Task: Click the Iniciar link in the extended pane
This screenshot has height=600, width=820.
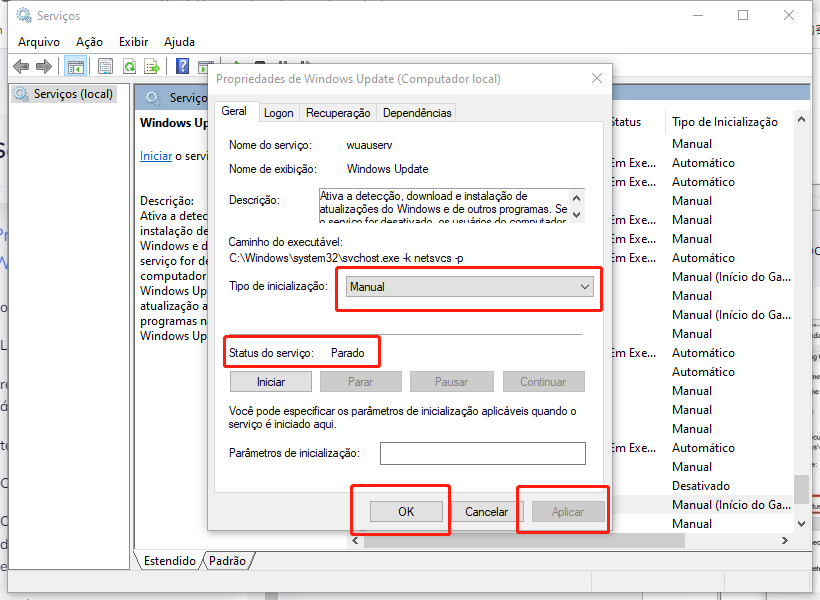Action: tap(156, 156)
